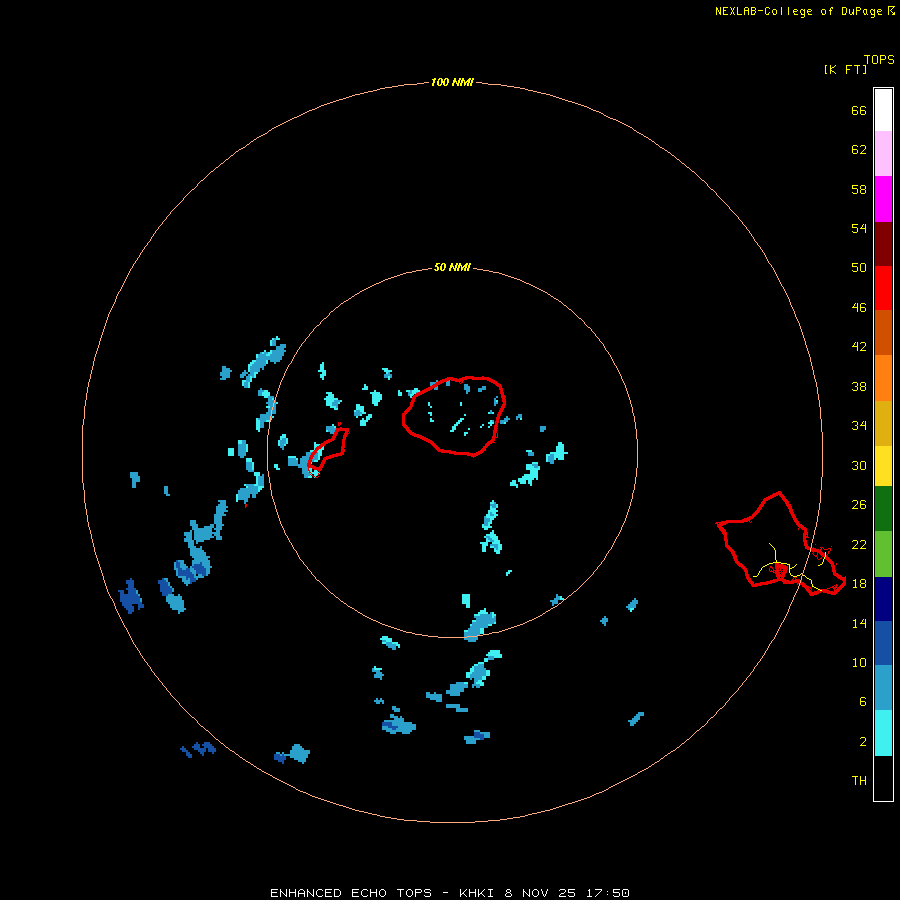Screen dimensions: 900x900
Task: Click the '50' legend value
Action: click(x=859, y=267)
